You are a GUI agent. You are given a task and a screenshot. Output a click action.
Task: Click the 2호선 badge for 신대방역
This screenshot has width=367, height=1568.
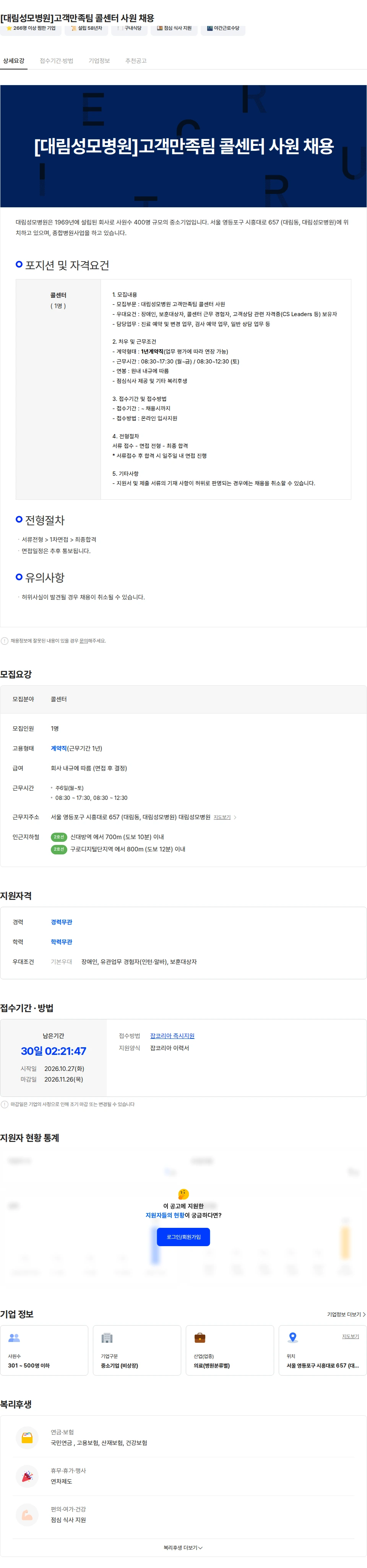click(x=59, y=837)
